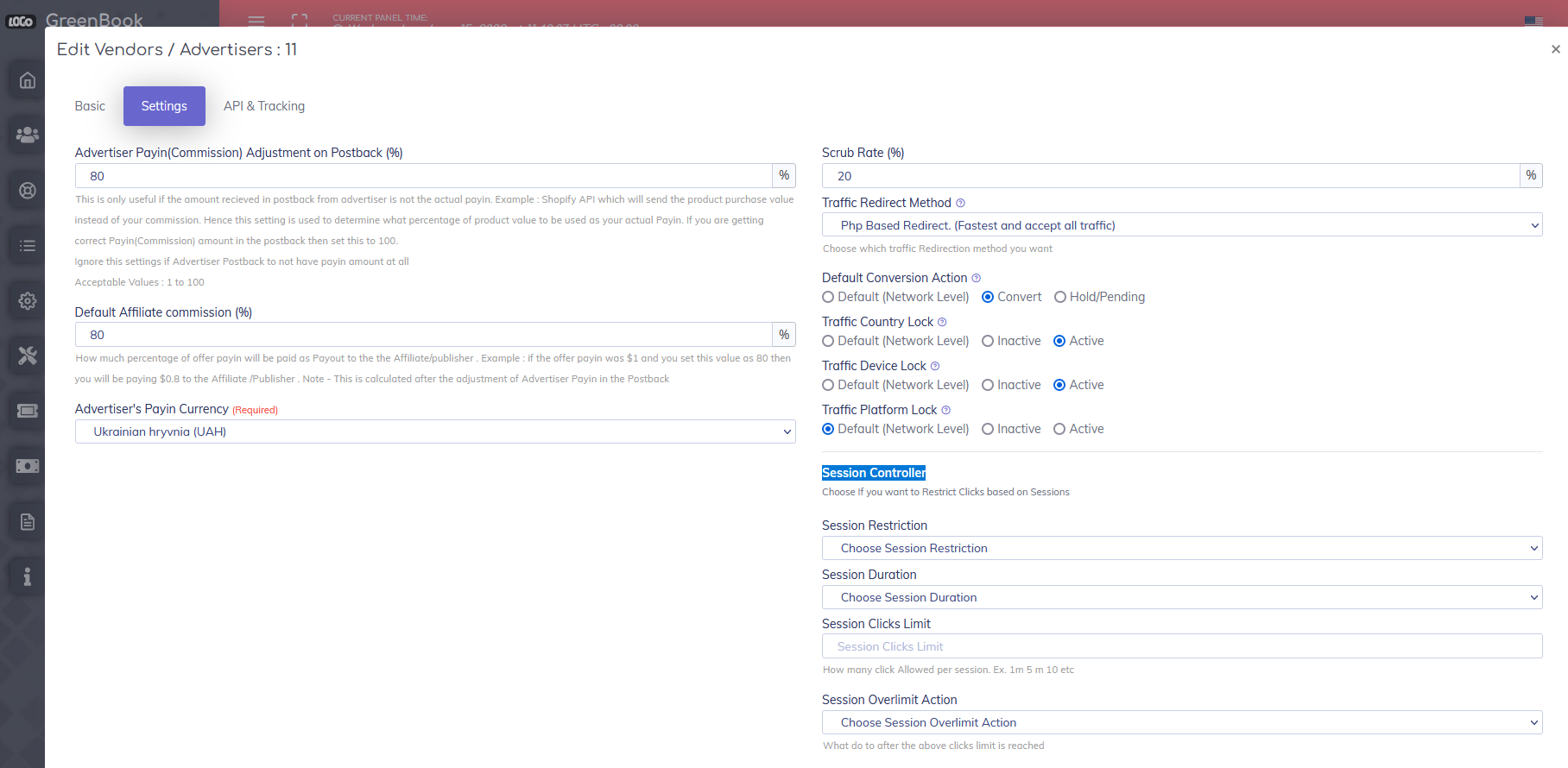Click the red (Required) label
Image resolution: width=1568 pixels, height=768 pixels.
(x=255, y=410)
